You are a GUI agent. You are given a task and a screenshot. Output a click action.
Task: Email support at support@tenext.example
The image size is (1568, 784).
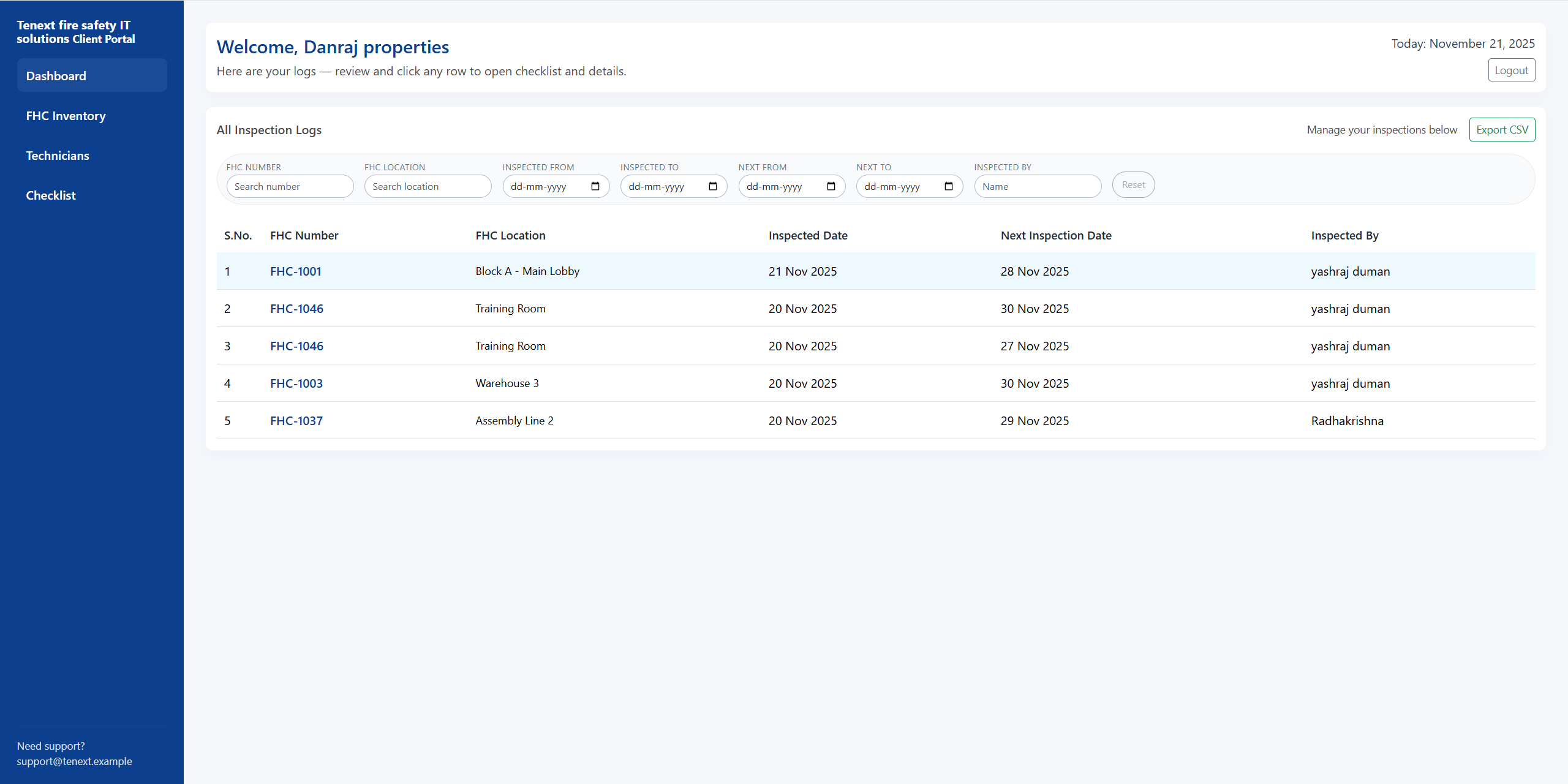[x=74, y=761]
